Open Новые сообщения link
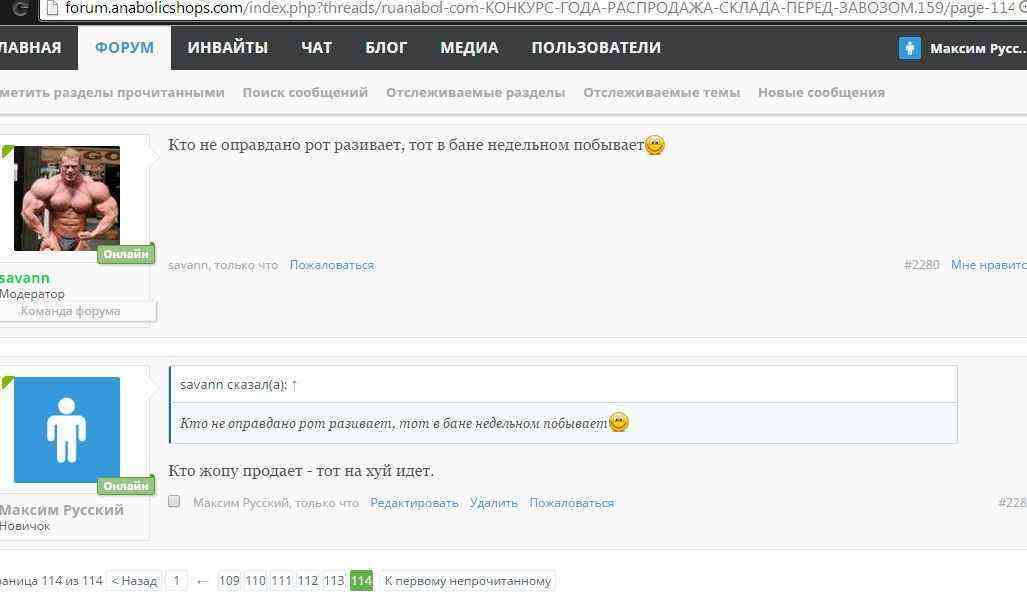Screen dimensions: 1027x596 tap(821, 92)
